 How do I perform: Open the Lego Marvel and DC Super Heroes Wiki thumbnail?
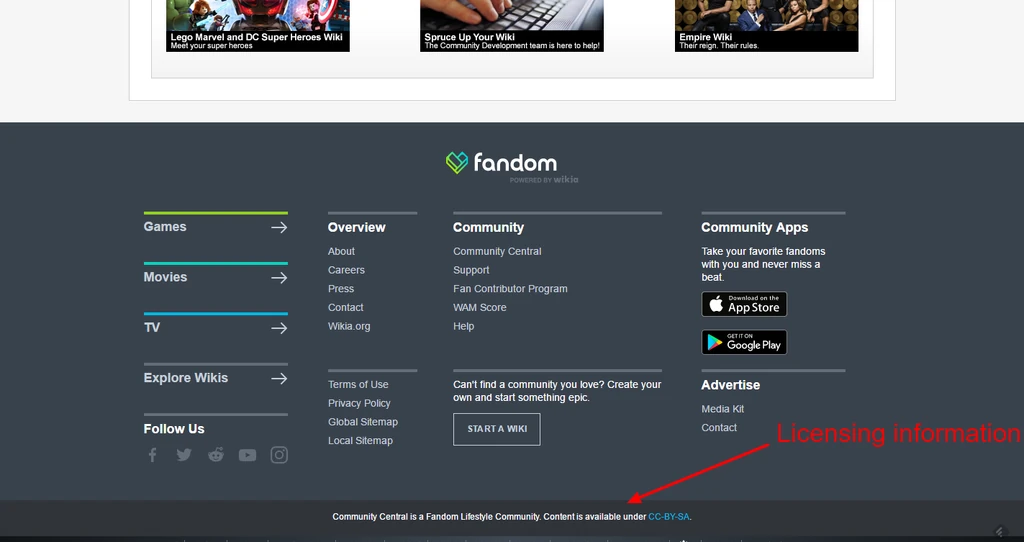pyautogui.click(x=258, y=24)
